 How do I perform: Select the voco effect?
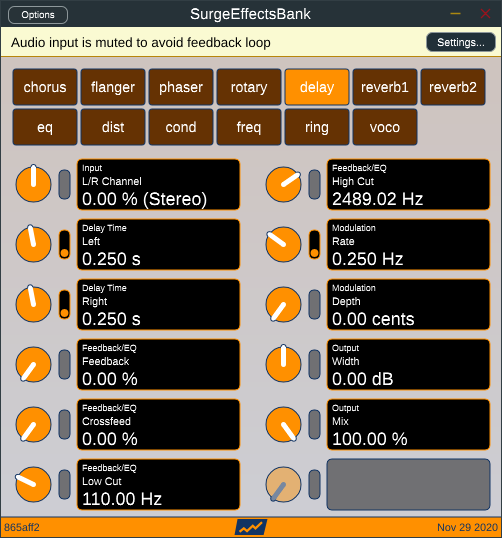[x=385, y=127]
